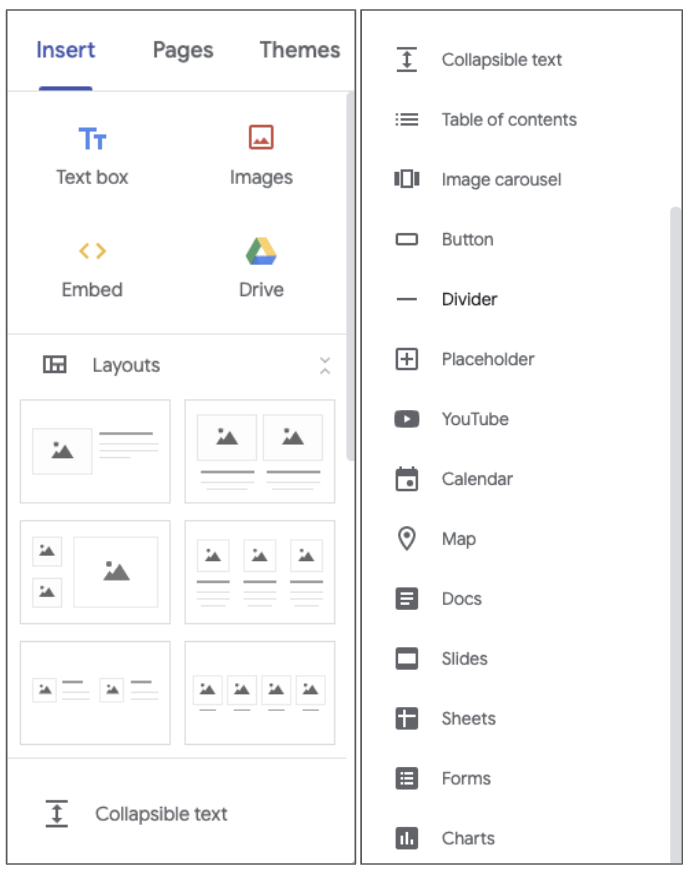Click Collapsible text label in left panel
The width and height of the screenshot is (690, 872).
click(x=161, y=814)
